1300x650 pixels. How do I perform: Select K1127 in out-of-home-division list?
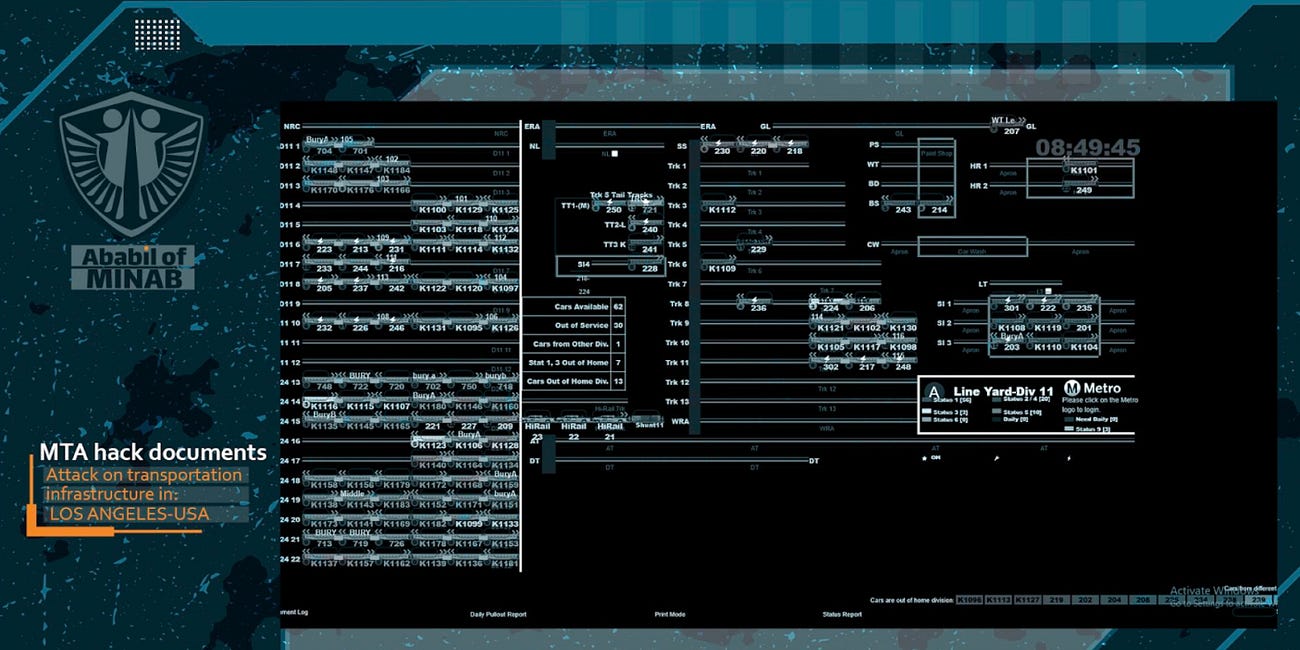(1027, 600)
